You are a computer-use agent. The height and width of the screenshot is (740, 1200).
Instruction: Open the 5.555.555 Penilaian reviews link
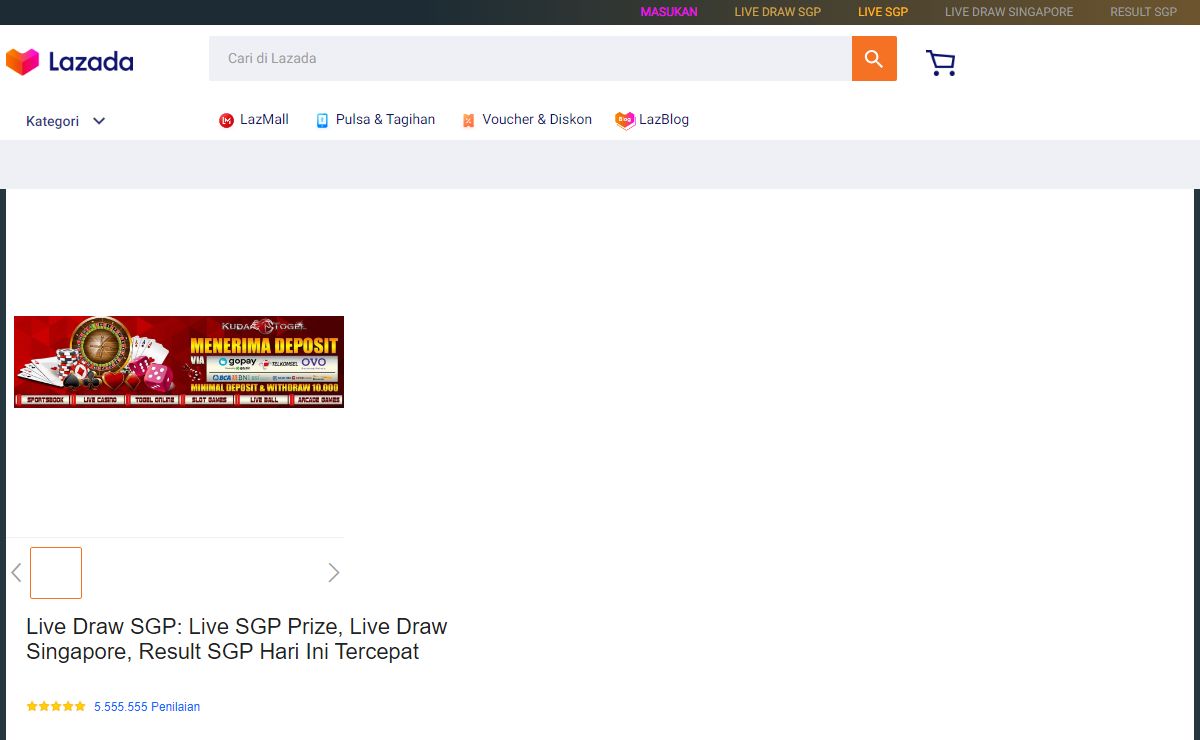tap(147, 706)
